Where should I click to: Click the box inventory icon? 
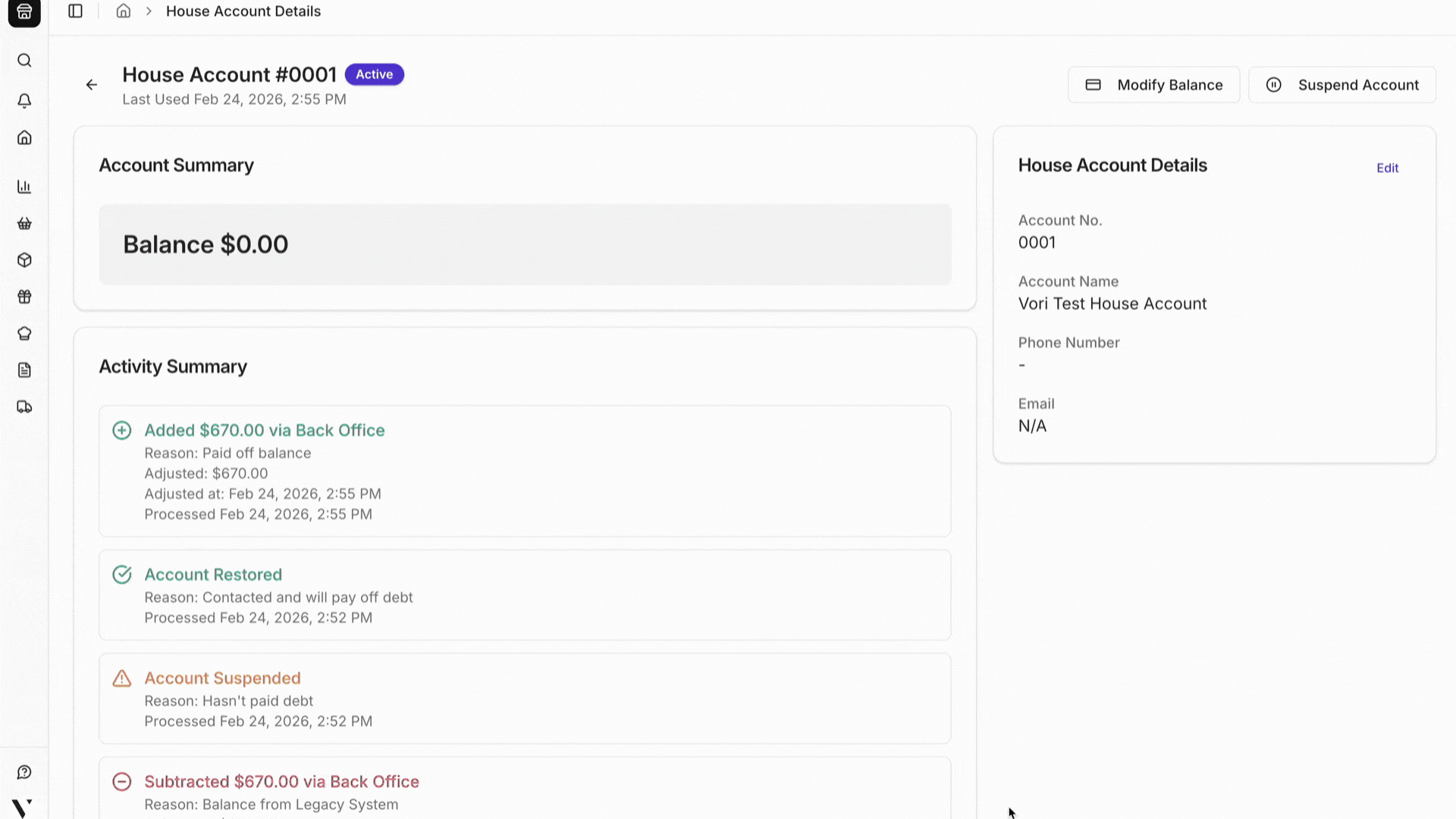click(24, 260)
